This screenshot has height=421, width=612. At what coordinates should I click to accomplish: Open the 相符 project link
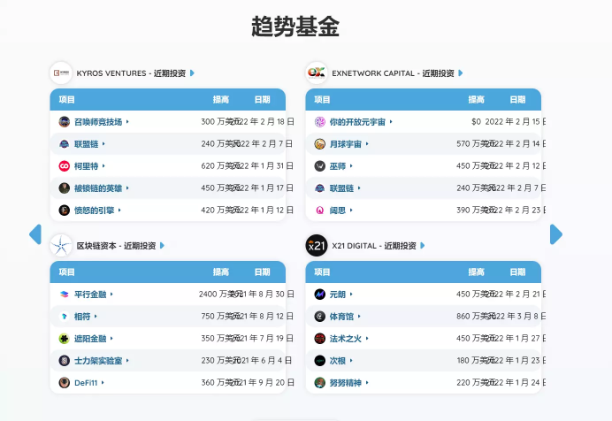(x=82, y=316)
